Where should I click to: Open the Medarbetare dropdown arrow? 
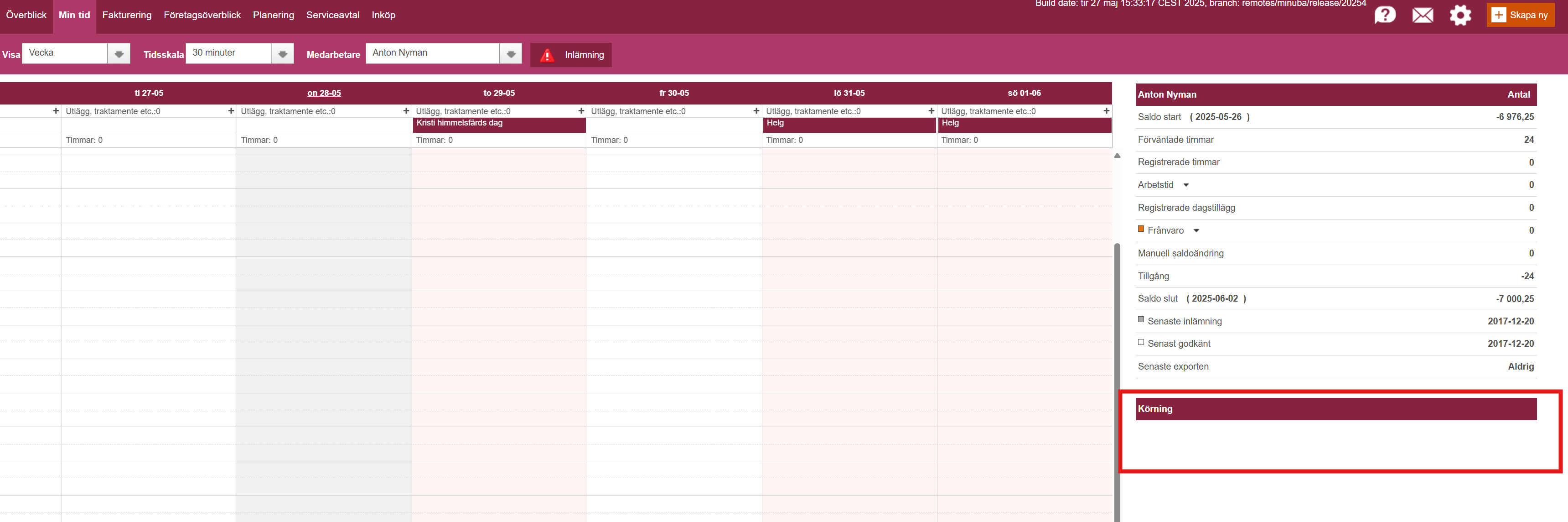(x=511, y=53)
